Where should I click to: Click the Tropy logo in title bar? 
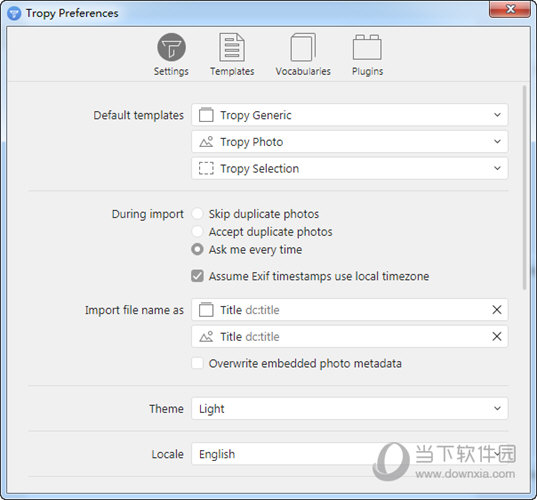(x=14, y=13)
